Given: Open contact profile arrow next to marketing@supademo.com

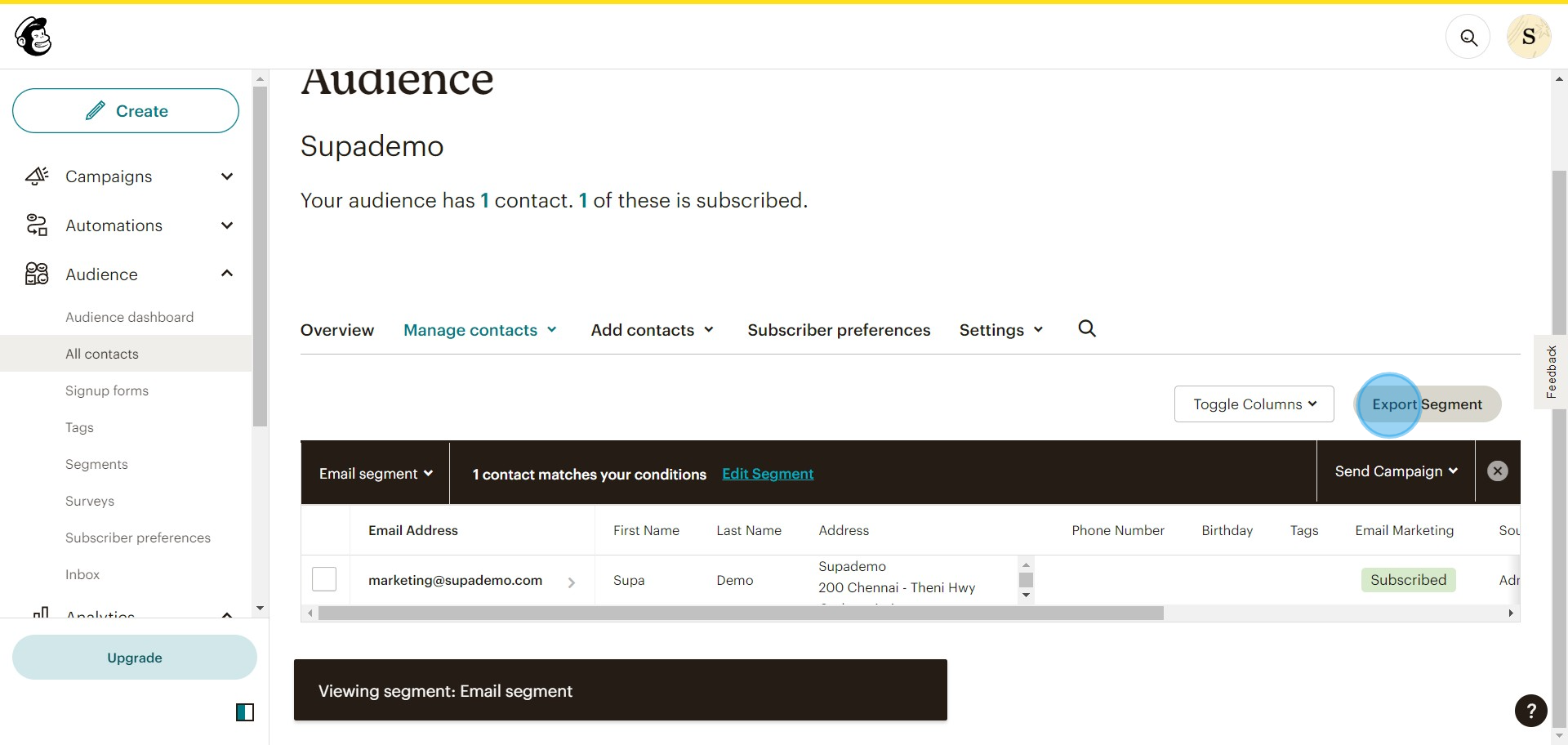Looking at the screenshot, I should click(571, 582).
